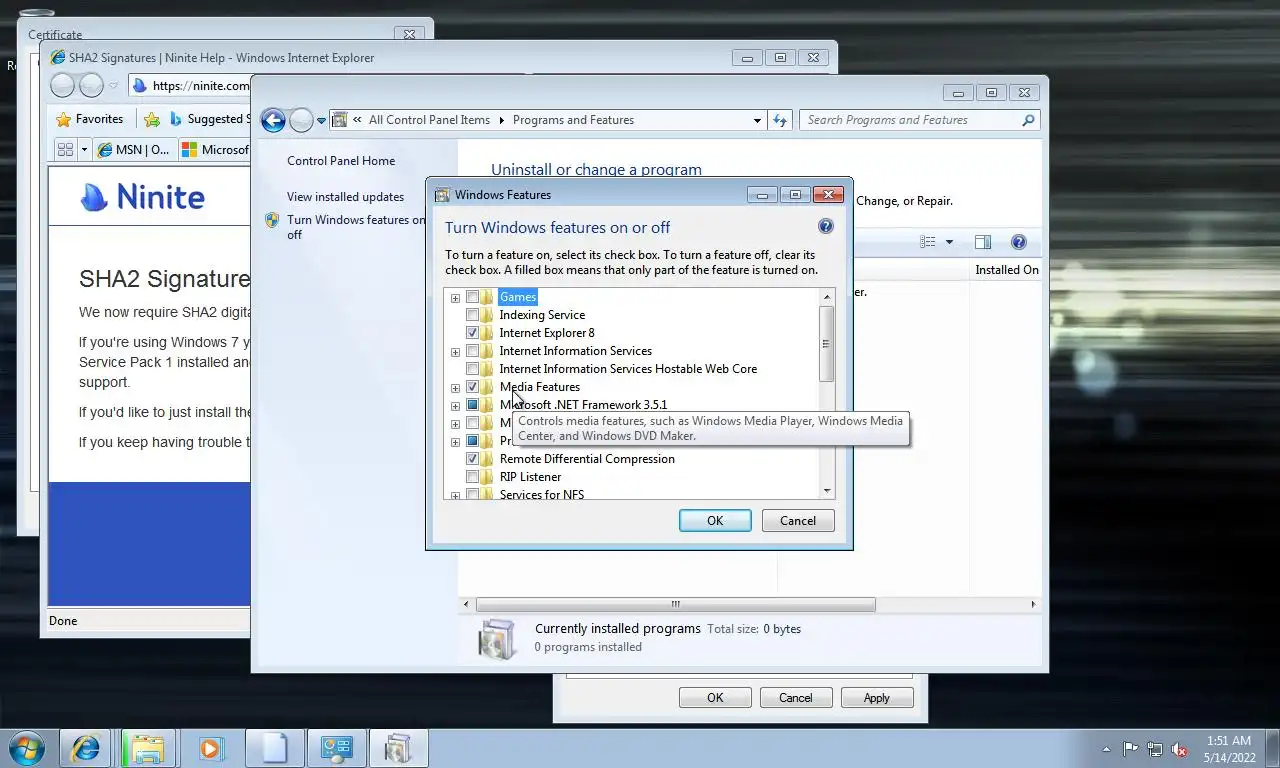Open the view options dropdown arrow
The image size is (1280, 768).
point(949,242)
